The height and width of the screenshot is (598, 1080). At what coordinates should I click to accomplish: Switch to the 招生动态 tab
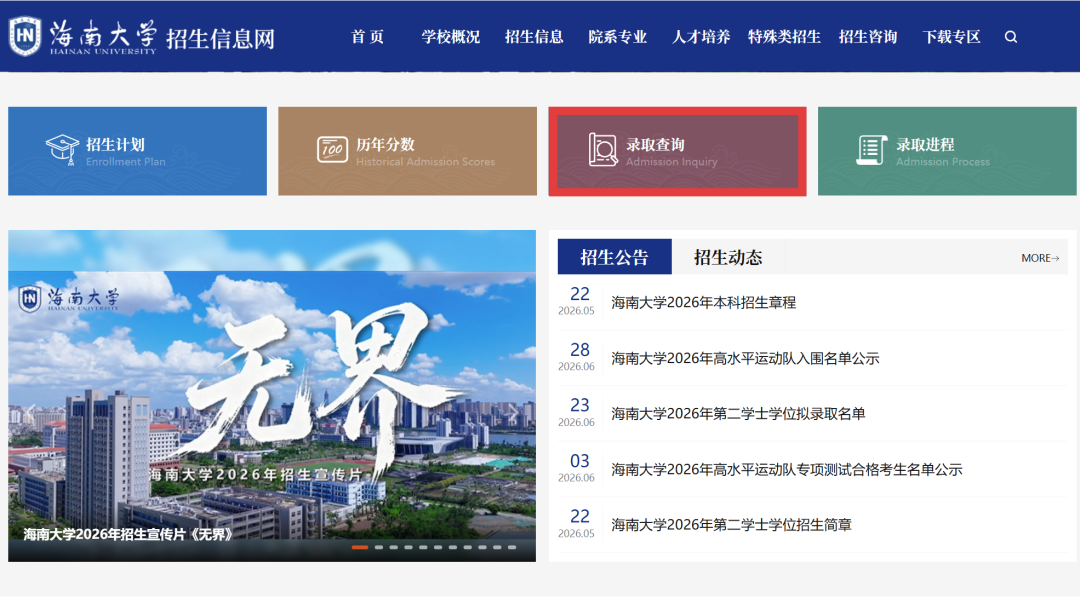(x=728, y=257)
